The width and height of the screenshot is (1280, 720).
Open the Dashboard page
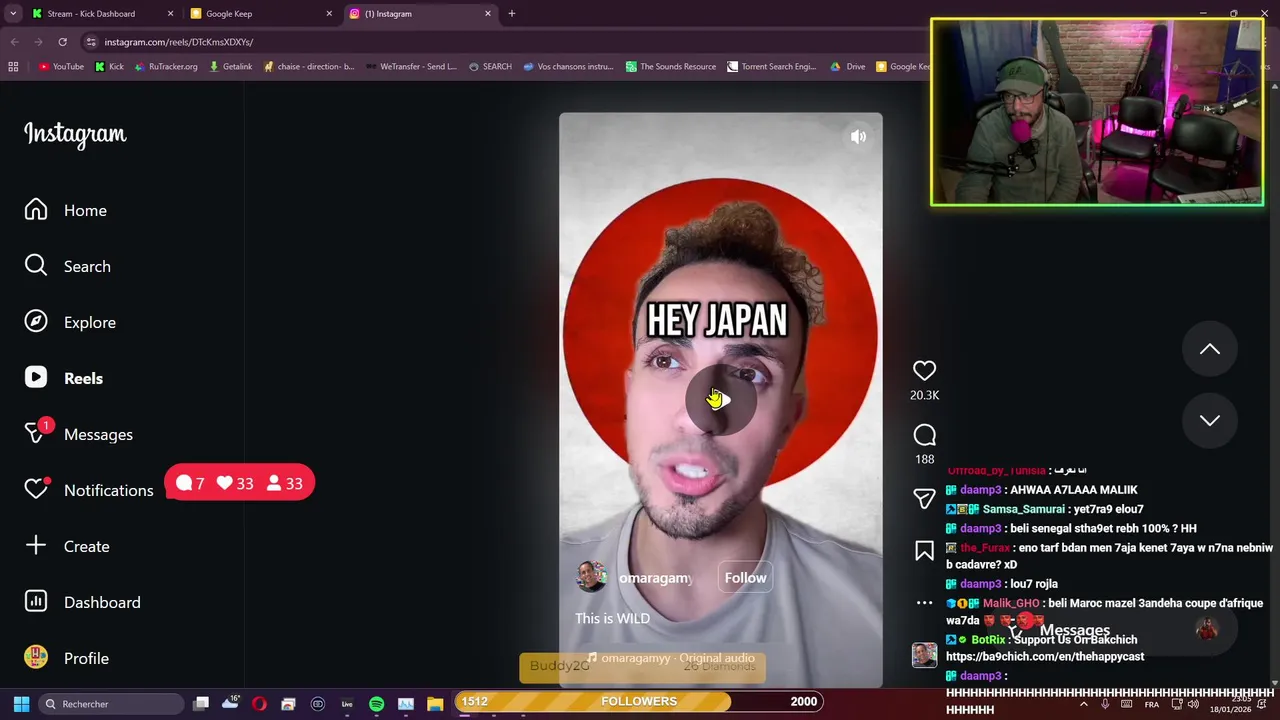tap(83, 602)
